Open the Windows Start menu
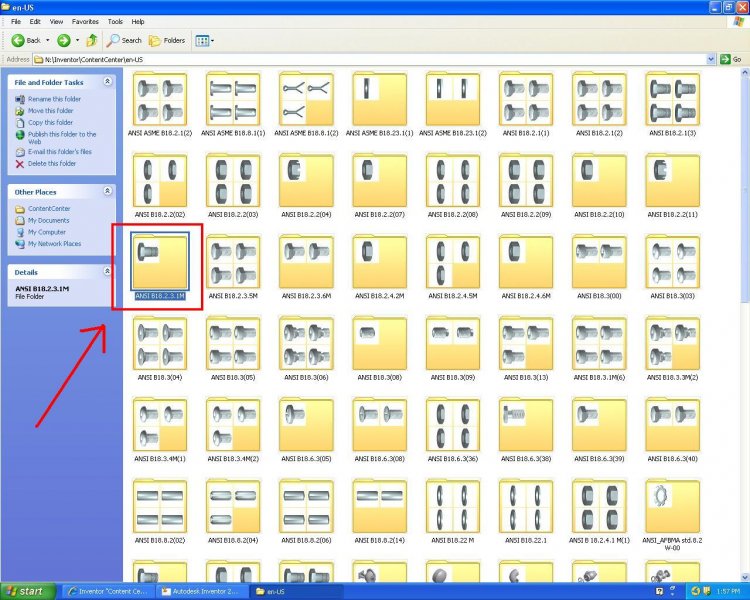The image size is (750, 600). [27, 591]
